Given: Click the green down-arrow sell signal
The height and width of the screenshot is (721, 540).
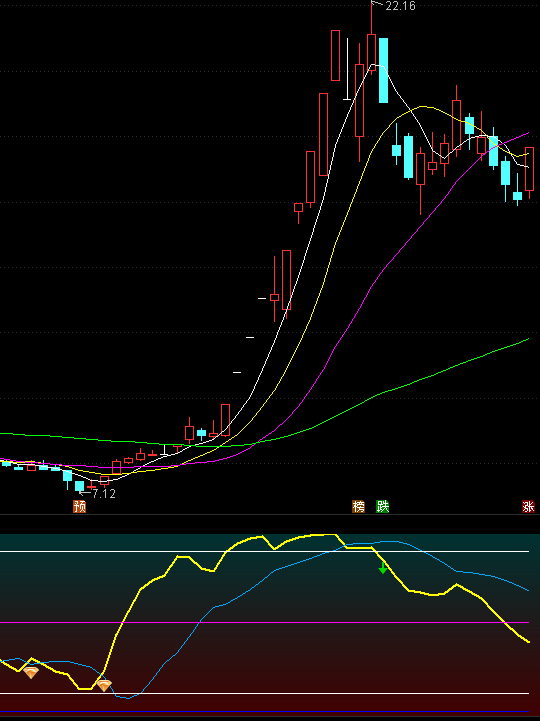Looking at the screenshot, I should tap(383, 568).
